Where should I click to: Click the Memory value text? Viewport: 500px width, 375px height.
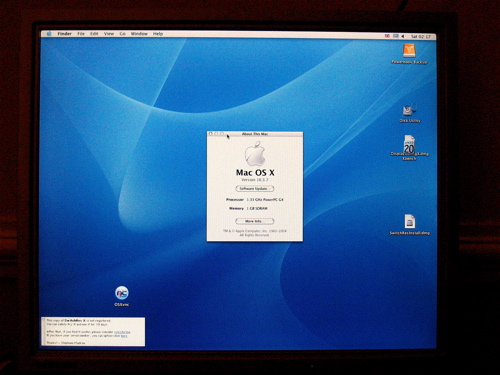tap(257, 208)
